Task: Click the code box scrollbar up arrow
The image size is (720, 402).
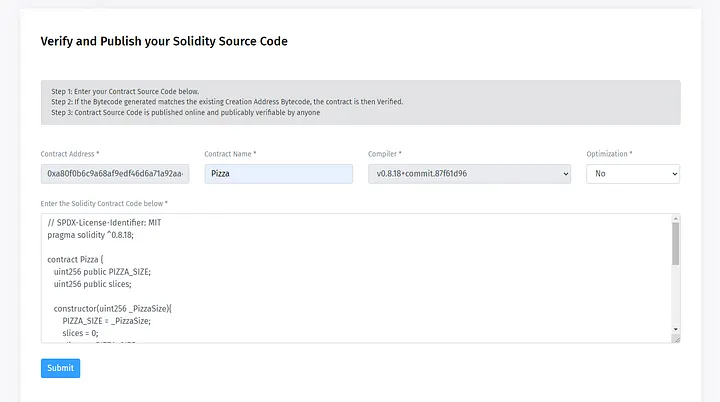Action: [675, 219]
